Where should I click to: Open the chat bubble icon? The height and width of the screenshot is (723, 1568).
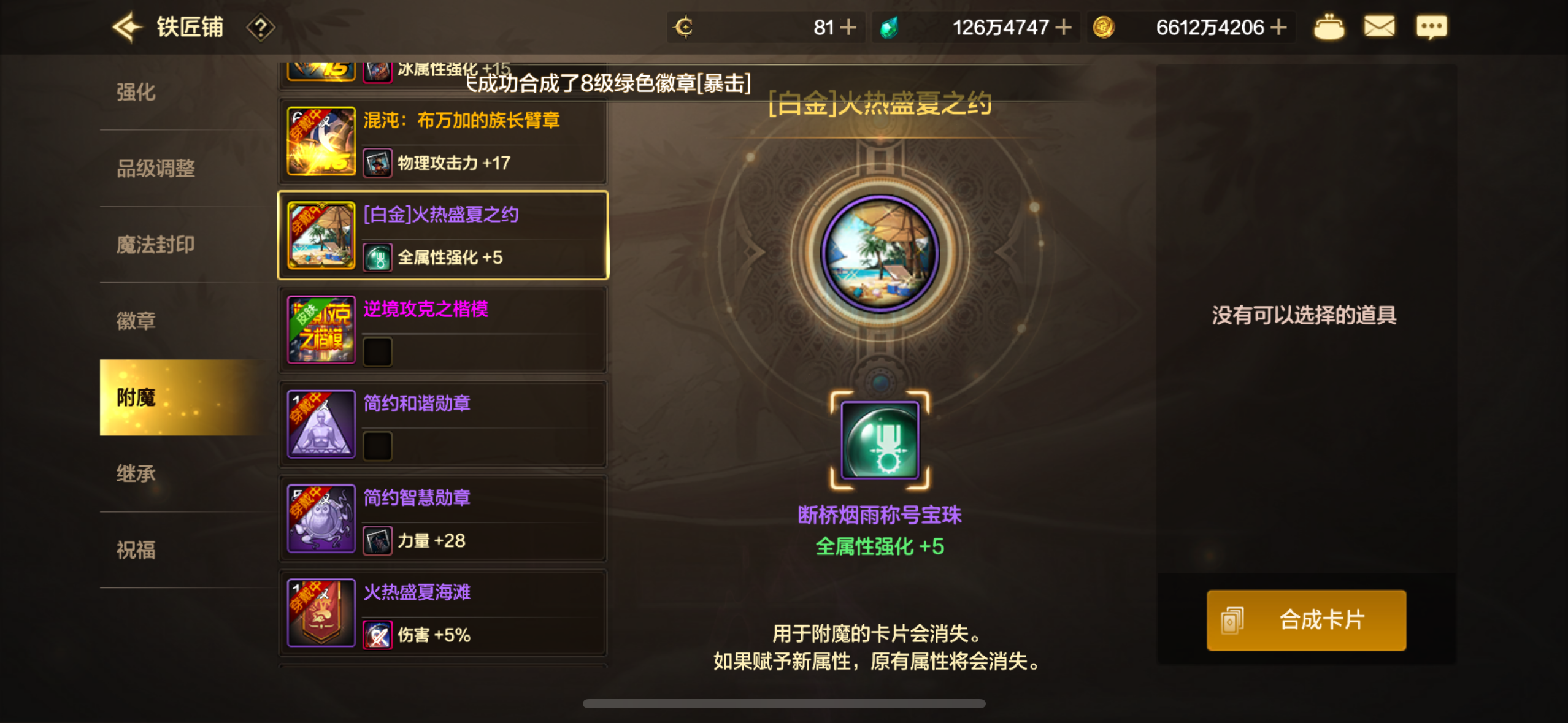[x=1431, y=28]
